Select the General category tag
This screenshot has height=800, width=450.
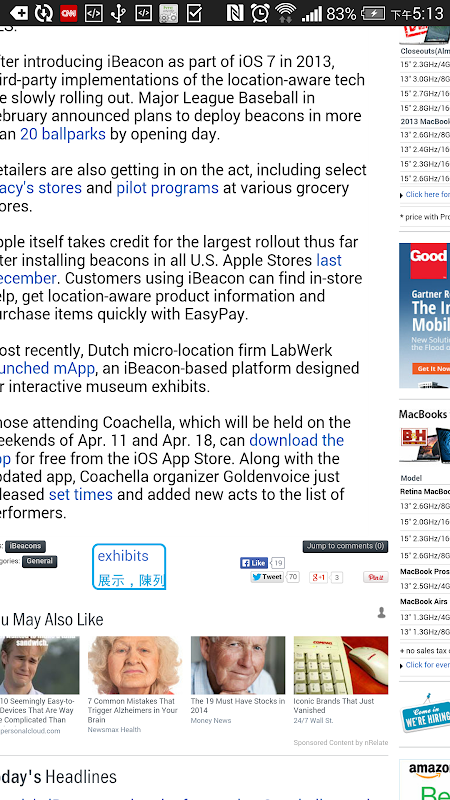click(40, 561)
